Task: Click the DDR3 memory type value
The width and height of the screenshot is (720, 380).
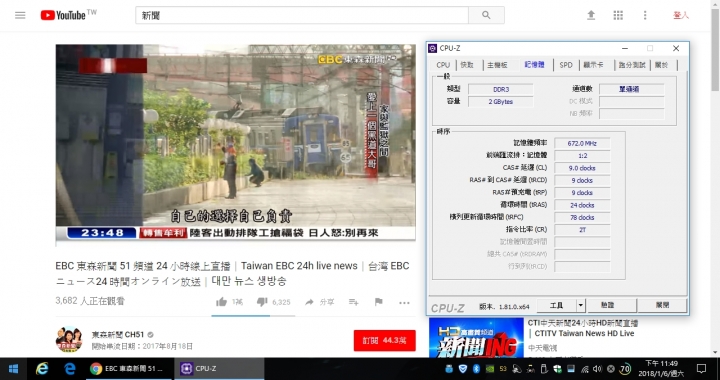Action: pyautogui.click(x=501, y=89)
